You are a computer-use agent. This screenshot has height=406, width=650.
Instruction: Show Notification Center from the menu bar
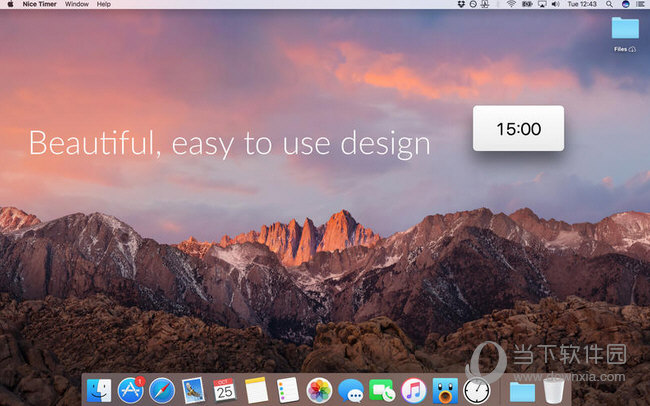639,5
